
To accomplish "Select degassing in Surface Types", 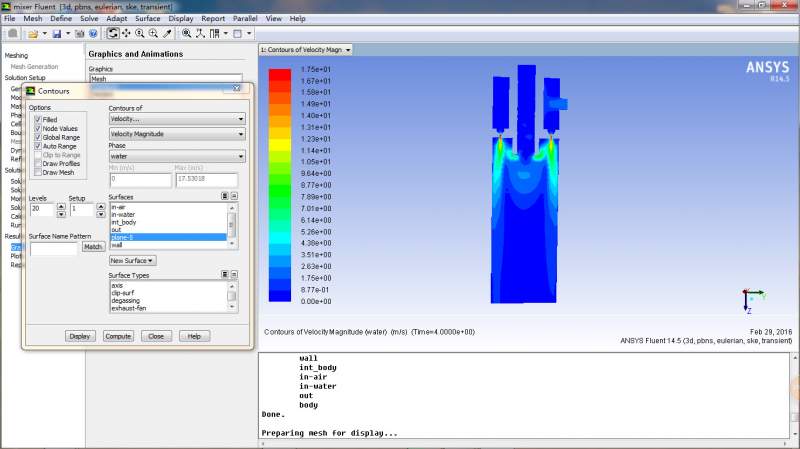I will 168,301.
